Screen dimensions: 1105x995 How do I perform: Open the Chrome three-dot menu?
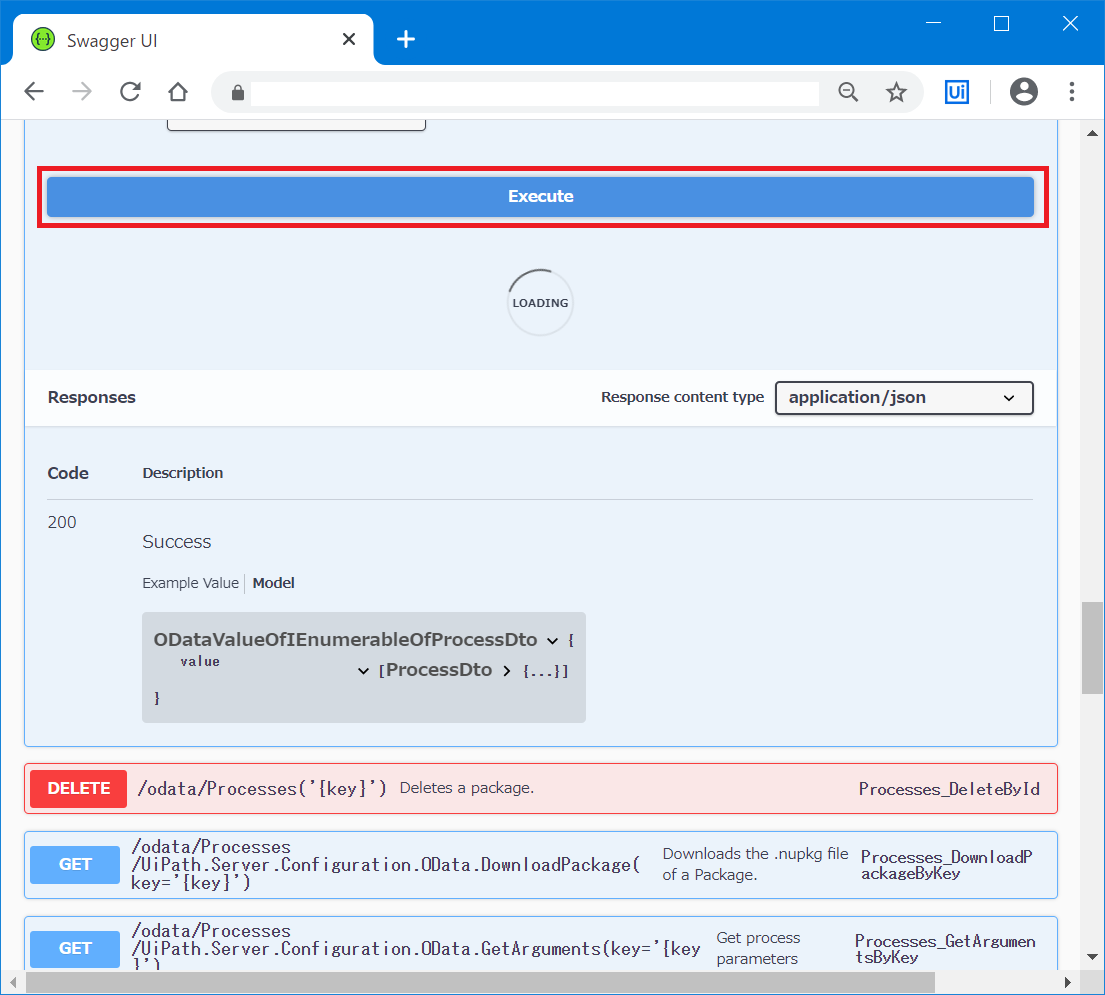pos(1071,92)
